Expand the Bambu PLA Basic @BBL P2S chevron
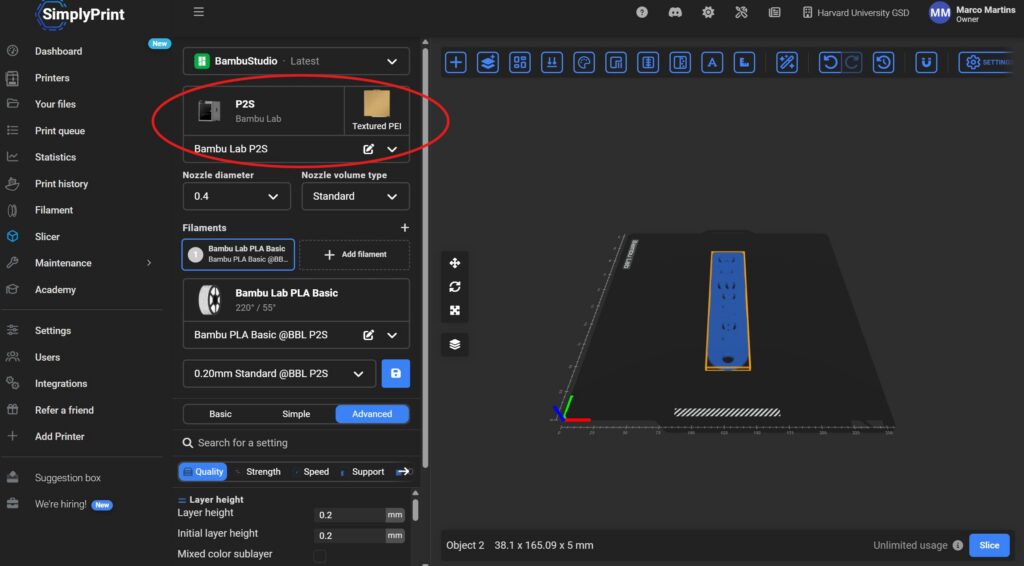The height and width of the screenshot is (566, 1024). point(392,335)
